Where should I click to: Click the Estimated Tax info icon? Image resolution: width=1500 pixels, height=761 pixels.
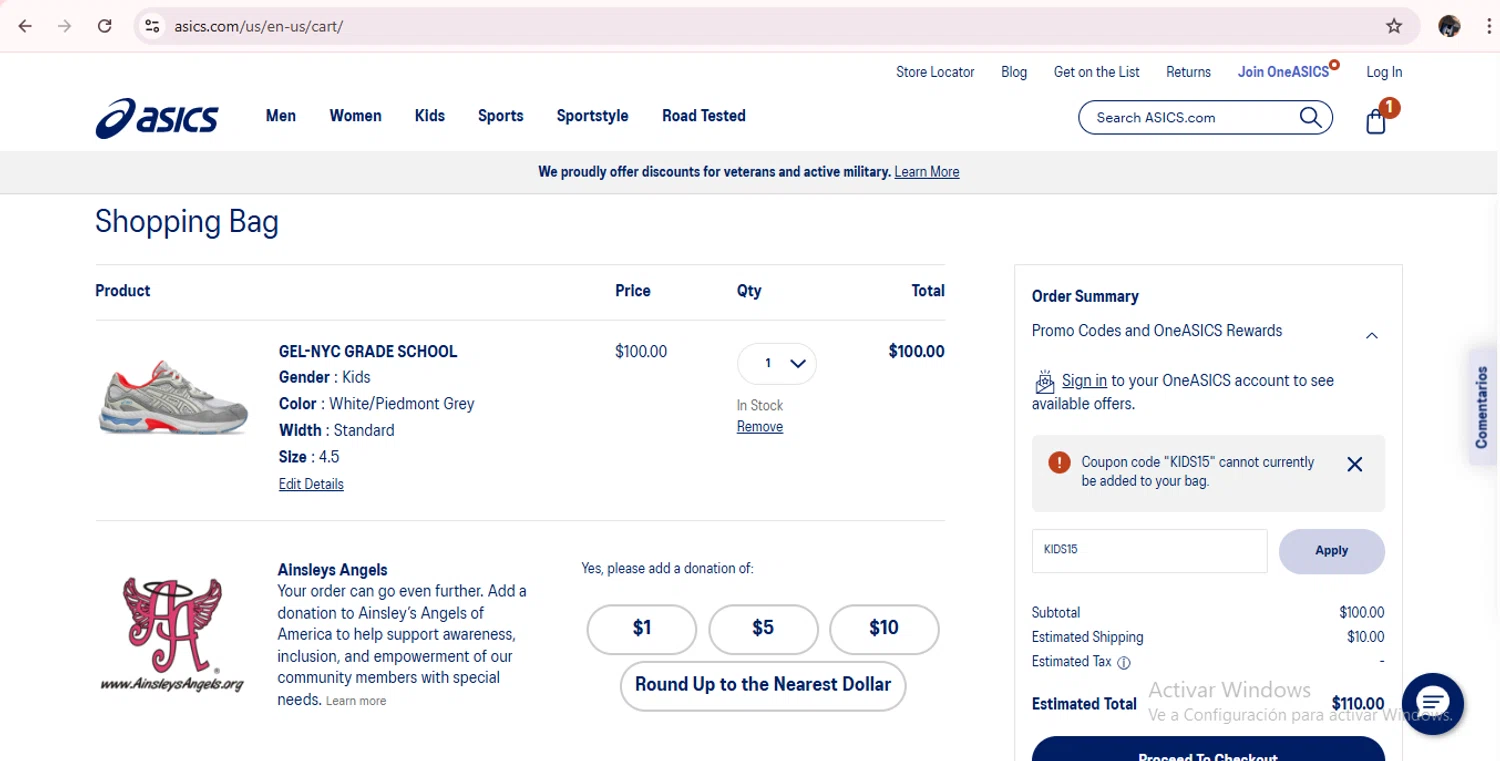(x=1123, y=662)
